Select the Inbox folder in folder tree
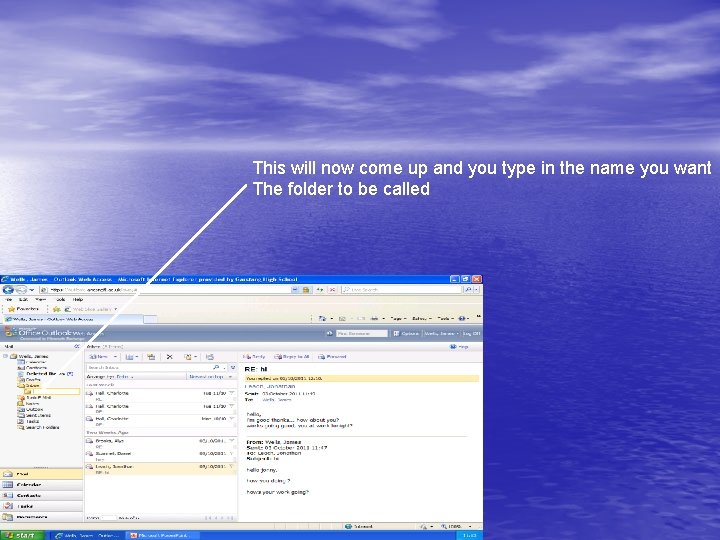The image size is (720, 540). [29, 386]
